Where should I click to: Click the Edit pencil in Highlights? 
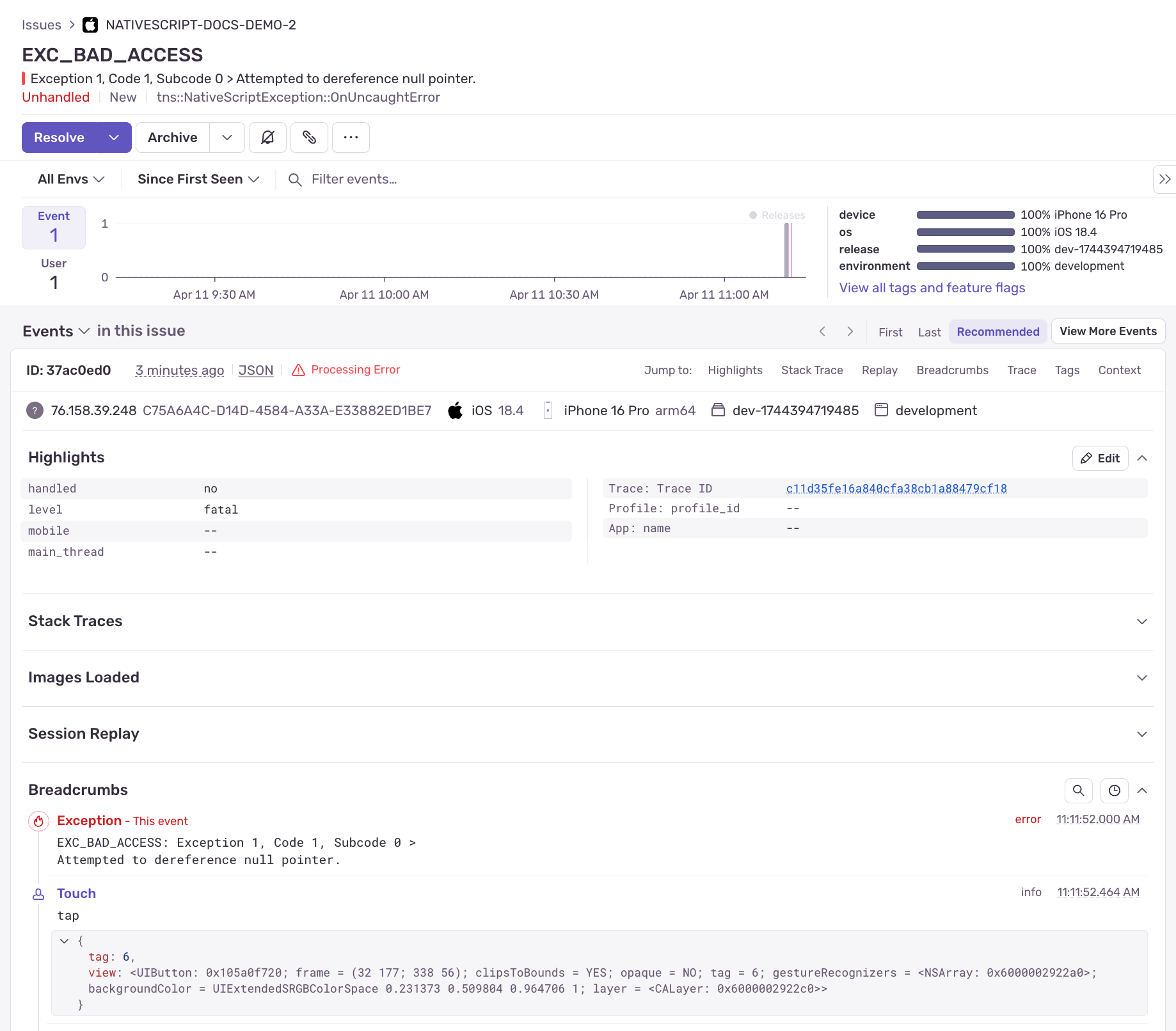click(1100, 458)
